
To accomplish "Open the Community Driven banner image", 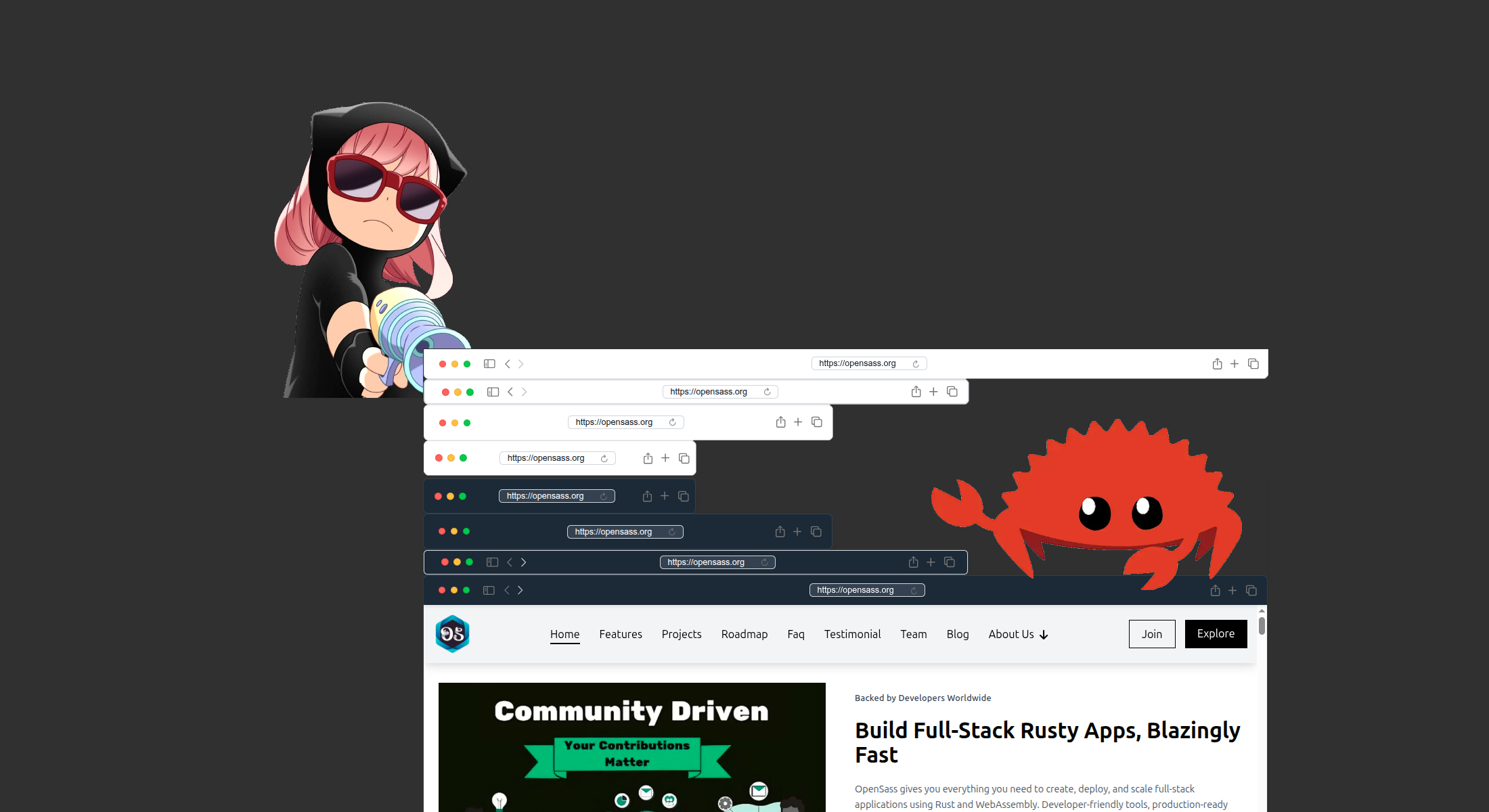I will [x=632, y=747].
